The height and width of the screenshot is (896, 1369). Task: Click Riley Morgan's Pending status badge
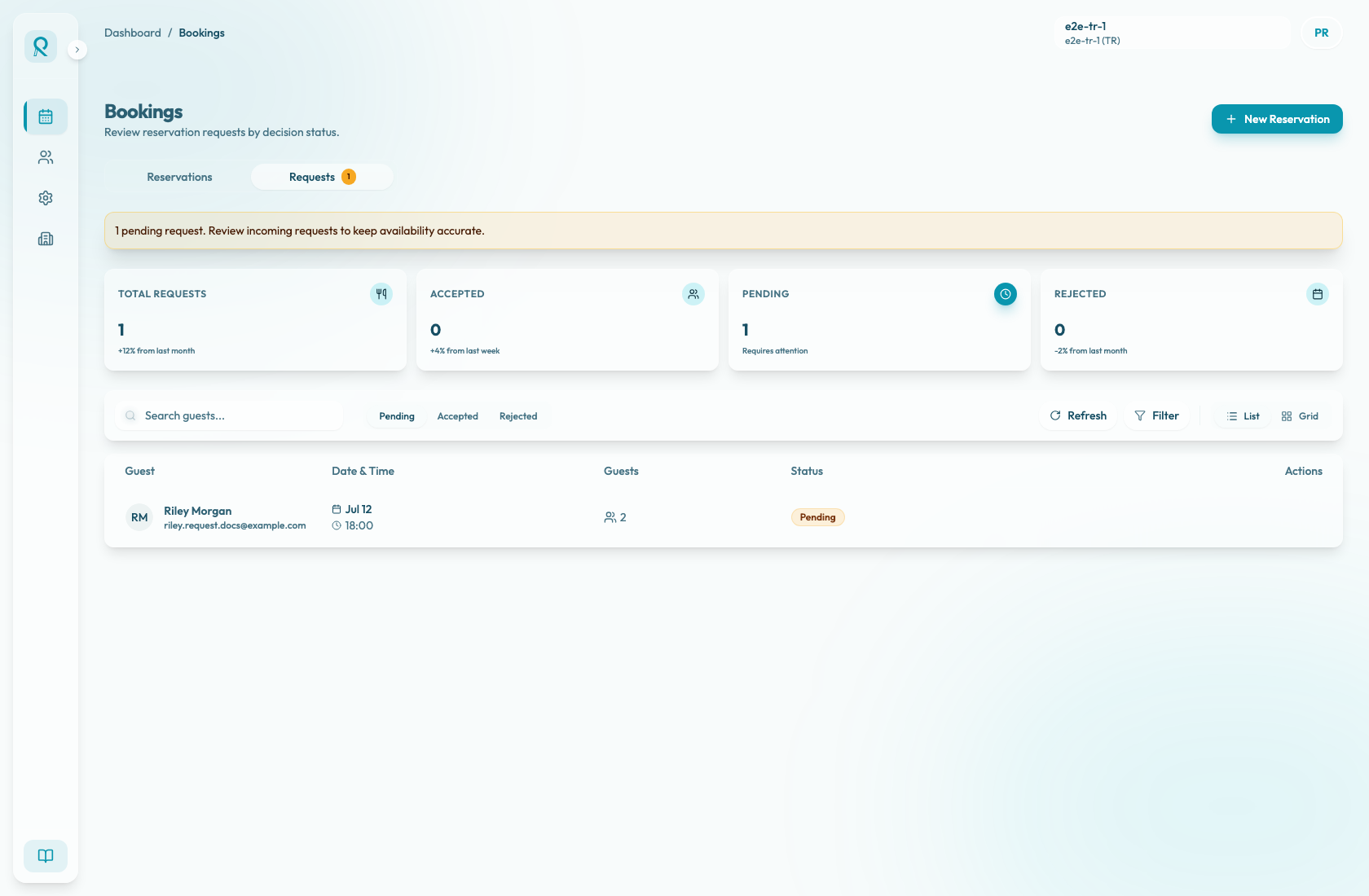817,517
